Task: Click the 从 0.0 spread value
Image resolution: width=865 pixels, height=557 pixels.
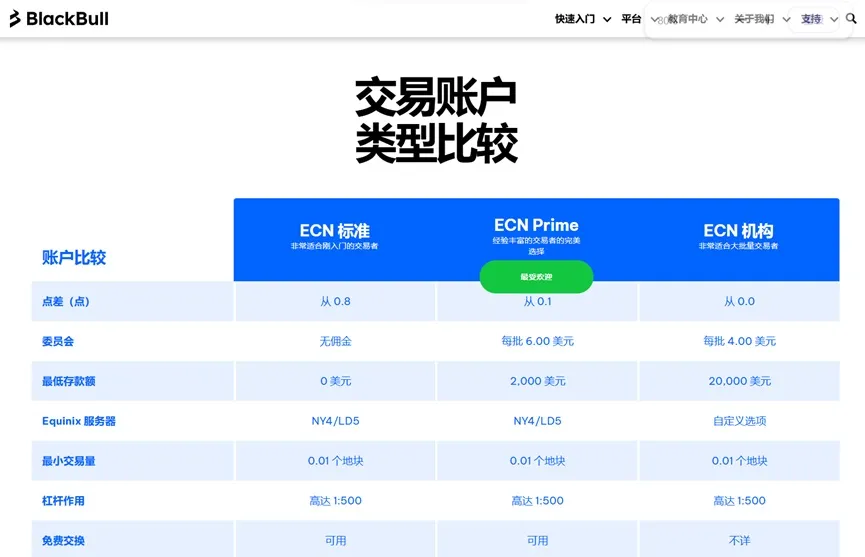Action: (x=739, y=302)
